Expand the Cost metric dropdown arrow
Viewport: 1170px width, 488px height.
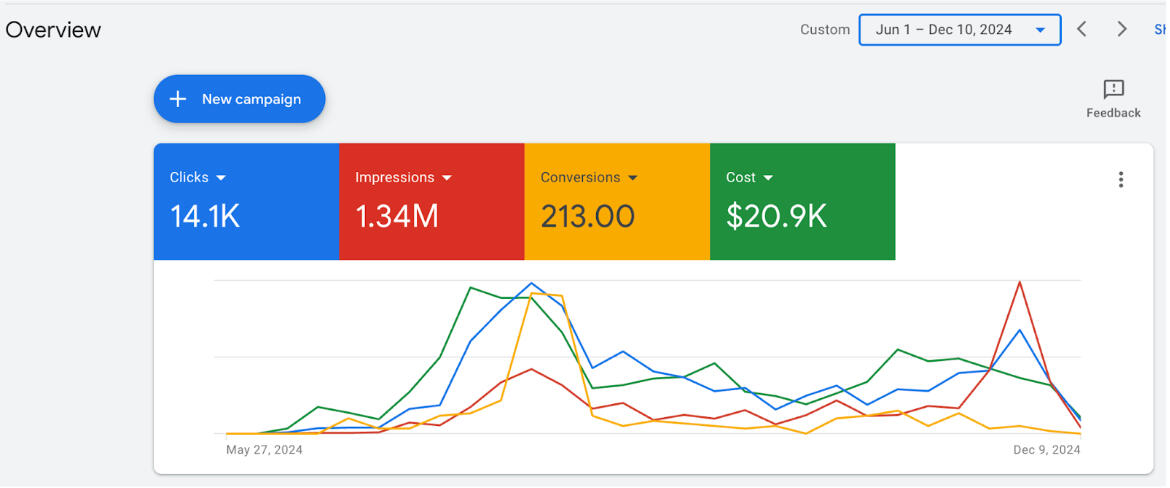768,178
